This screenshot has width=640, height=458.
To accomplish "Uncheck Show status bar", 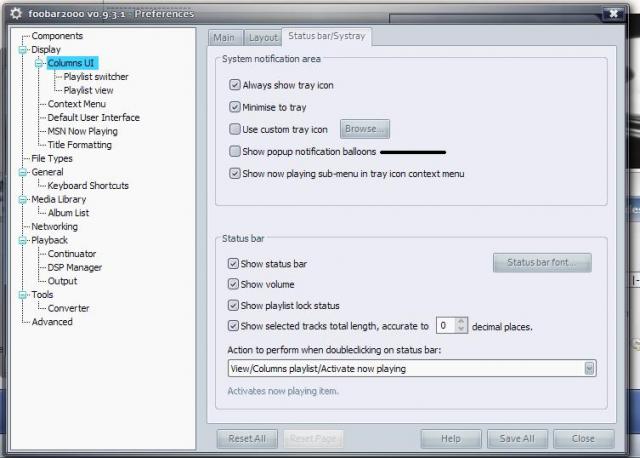I will click(233, 264).
